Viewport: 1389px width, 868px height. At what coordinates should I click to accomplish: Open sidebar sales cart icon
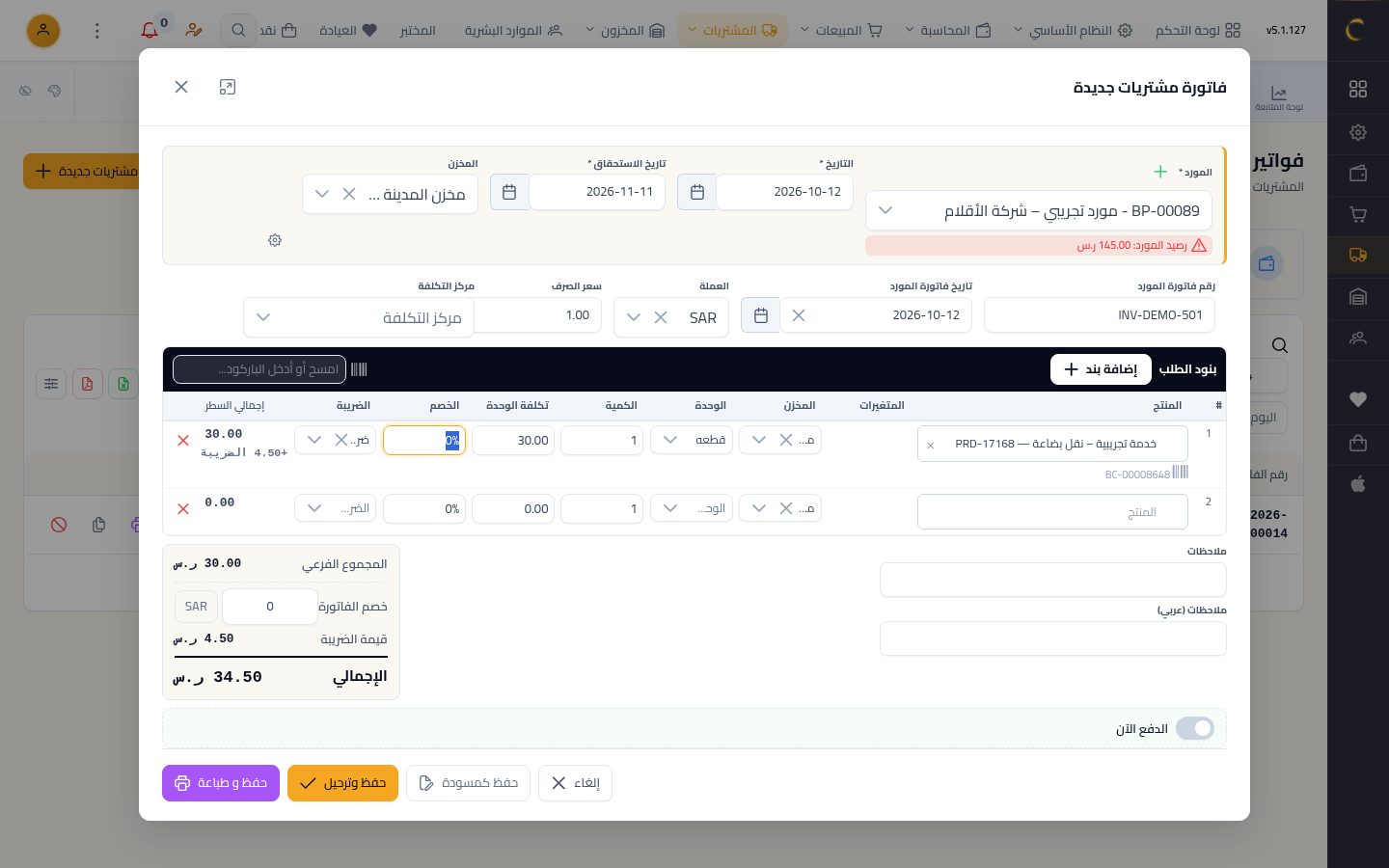coord(1358,214)
